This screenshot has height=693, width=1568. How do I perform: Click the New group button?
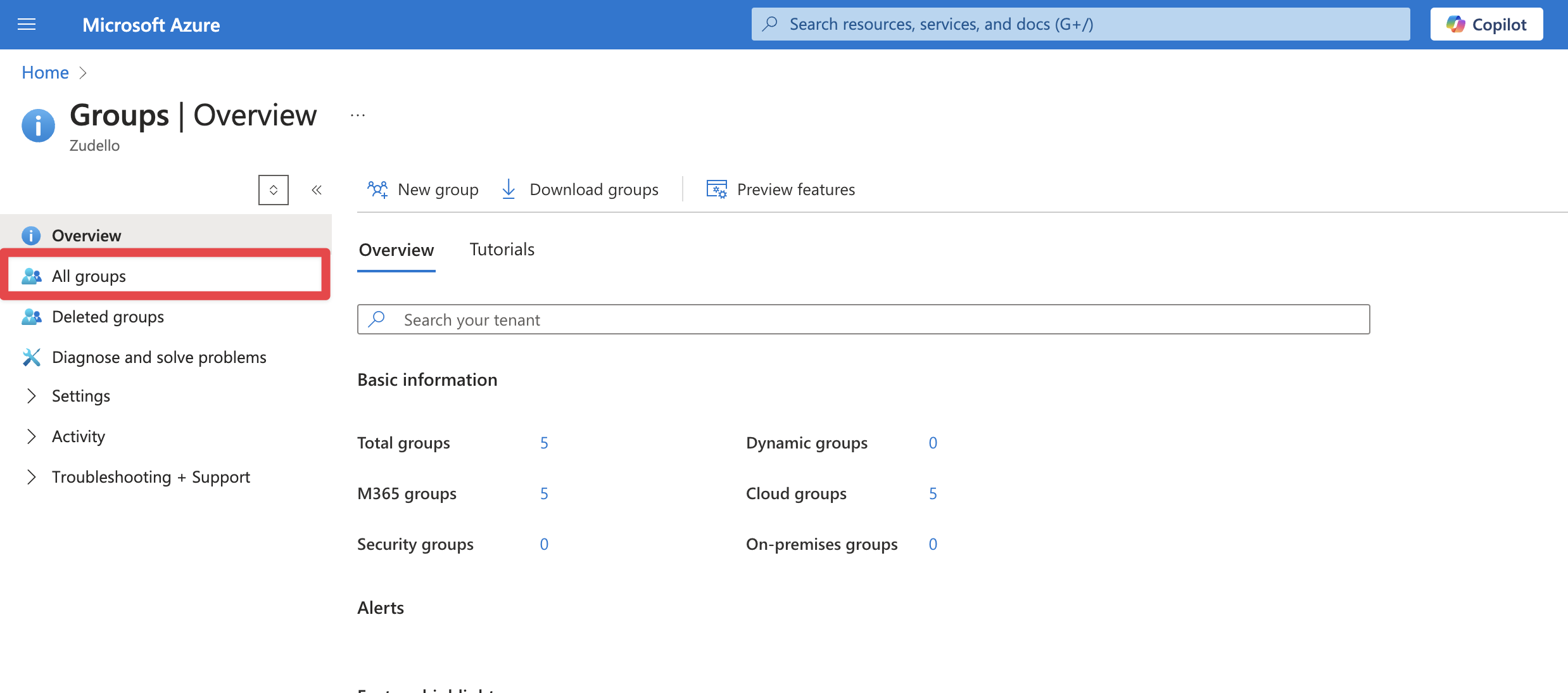coord(423,189)
